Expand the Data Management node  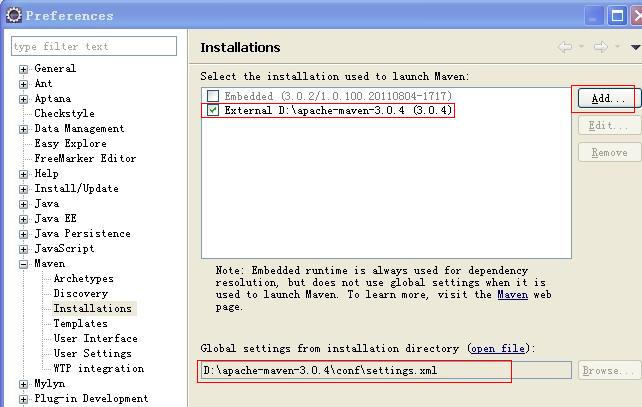pos(23,129)
